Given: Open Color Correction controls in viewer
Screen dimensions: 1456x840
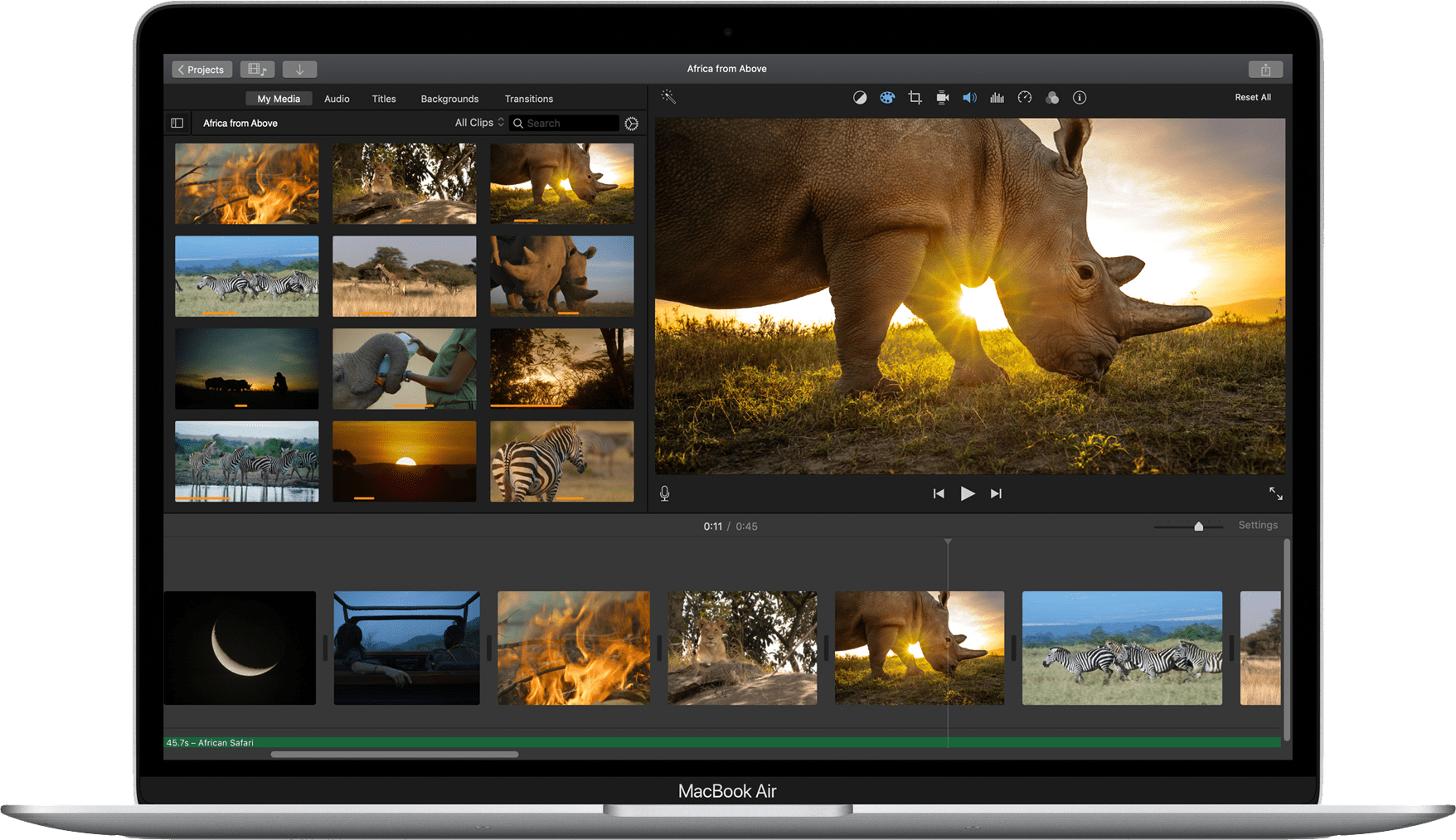Looking at the screenshot, I should point(887,97).
